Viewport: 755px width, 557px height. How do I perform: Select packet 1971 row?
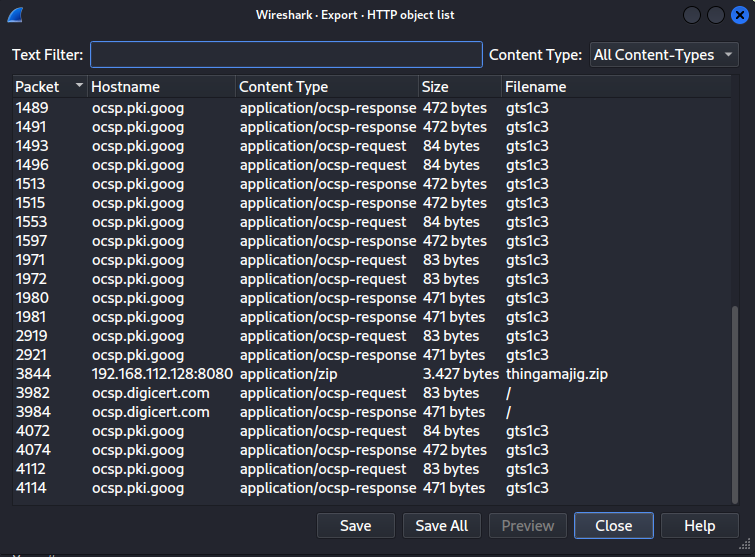pos(372,260)
